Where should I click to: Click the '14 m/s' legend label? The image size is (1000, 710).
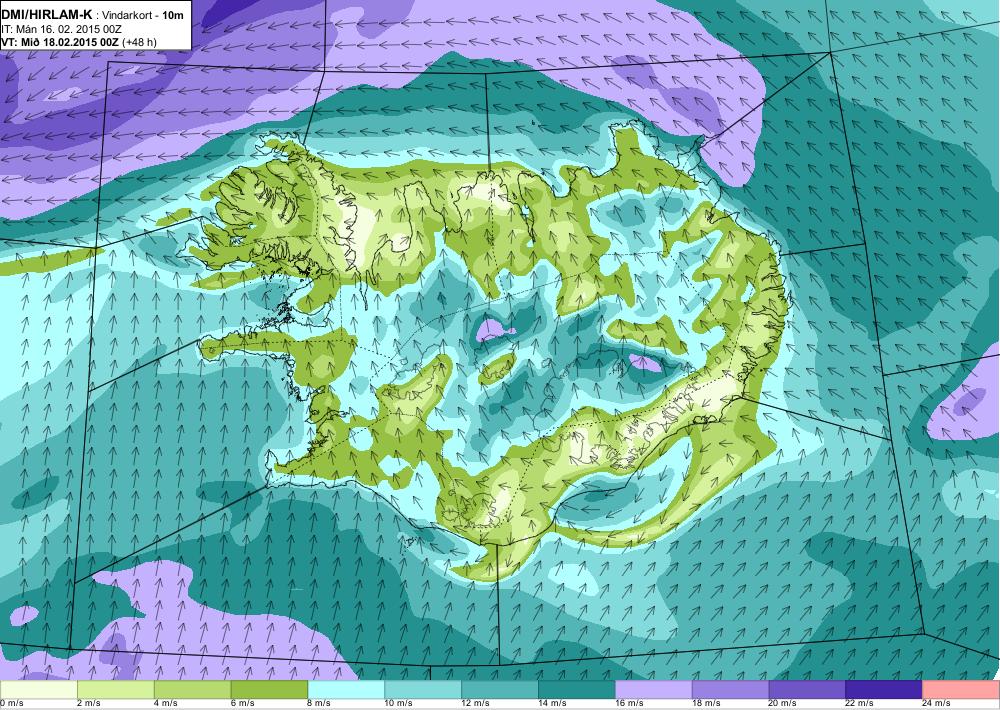tap(552, 704)
